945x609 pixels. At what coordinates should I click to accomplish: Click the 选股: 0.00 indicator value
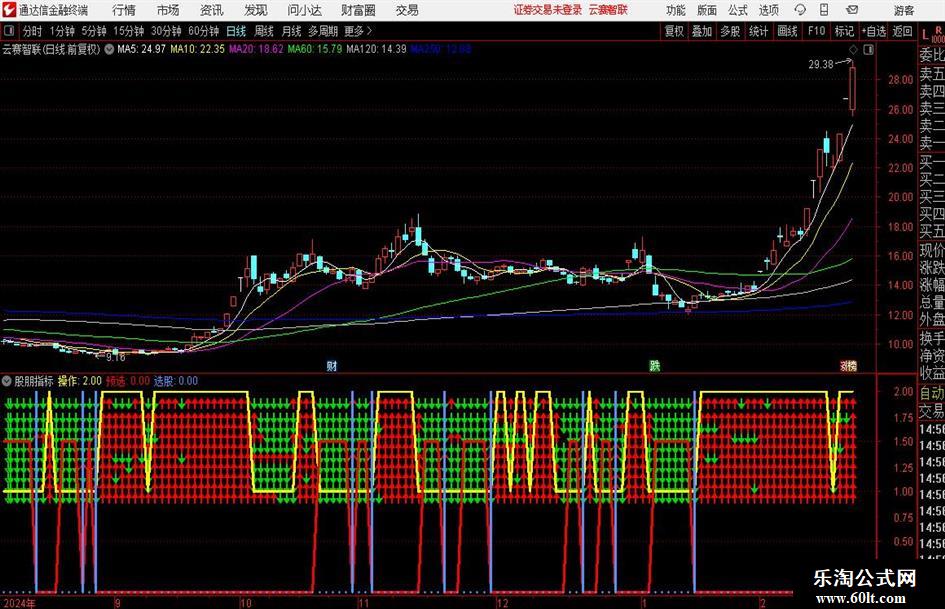tap(176, 381)
